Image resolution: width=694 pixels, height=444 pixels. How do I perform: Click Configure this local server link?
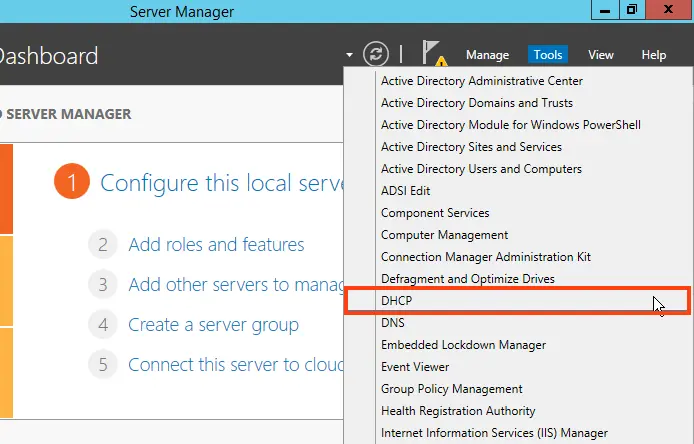coord(222,184)
